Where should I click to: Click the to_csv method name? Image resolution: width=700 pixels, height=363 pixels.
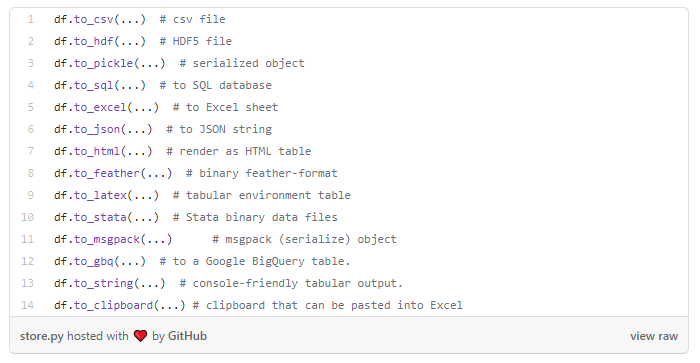94,20
